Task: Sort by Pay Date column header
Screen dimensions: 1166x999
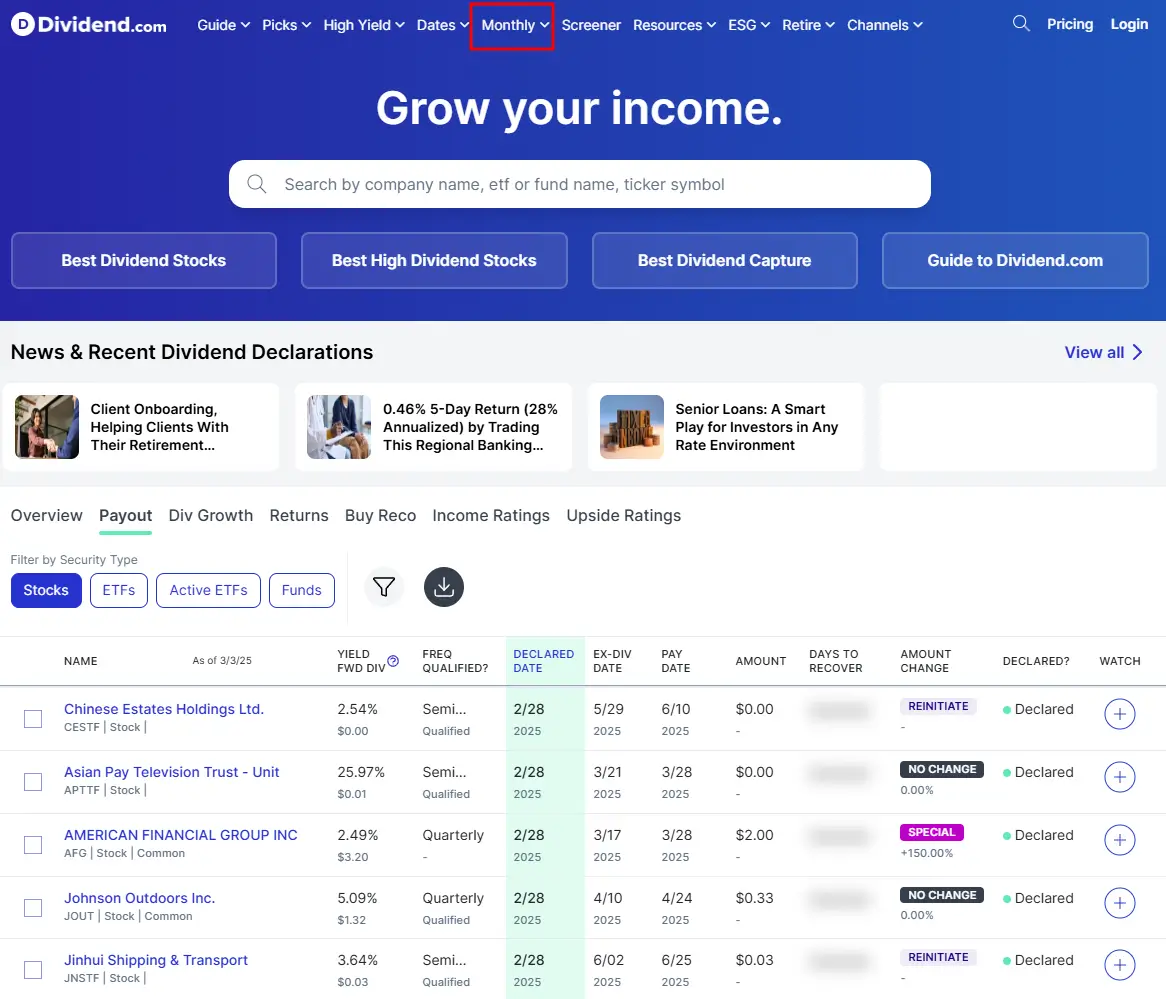Action: [x=676, y=661]
